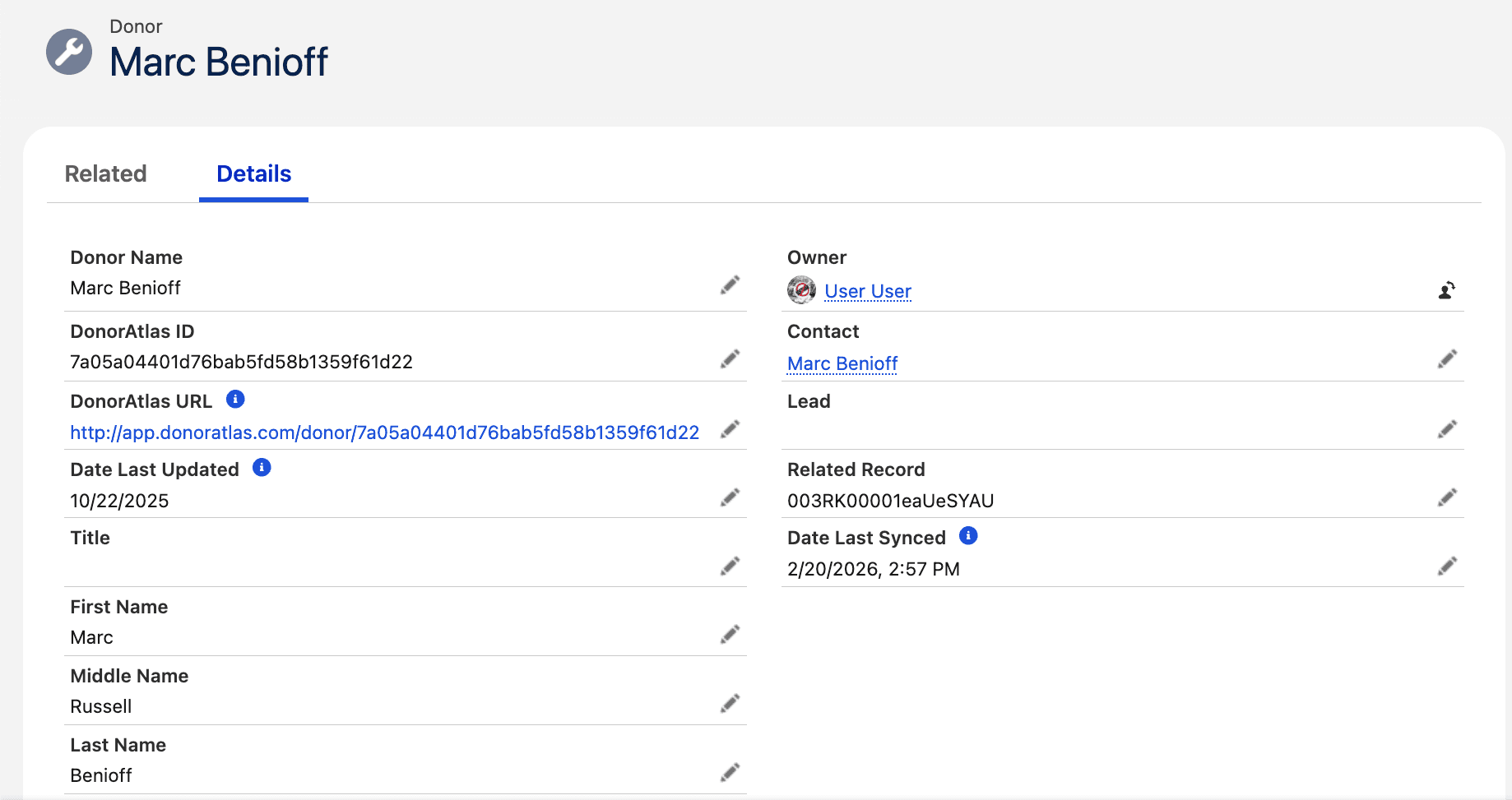Edit the Contact field
Viewport: 1512px width, 800px height.
pyautogui.click(x=1447, y=359)
